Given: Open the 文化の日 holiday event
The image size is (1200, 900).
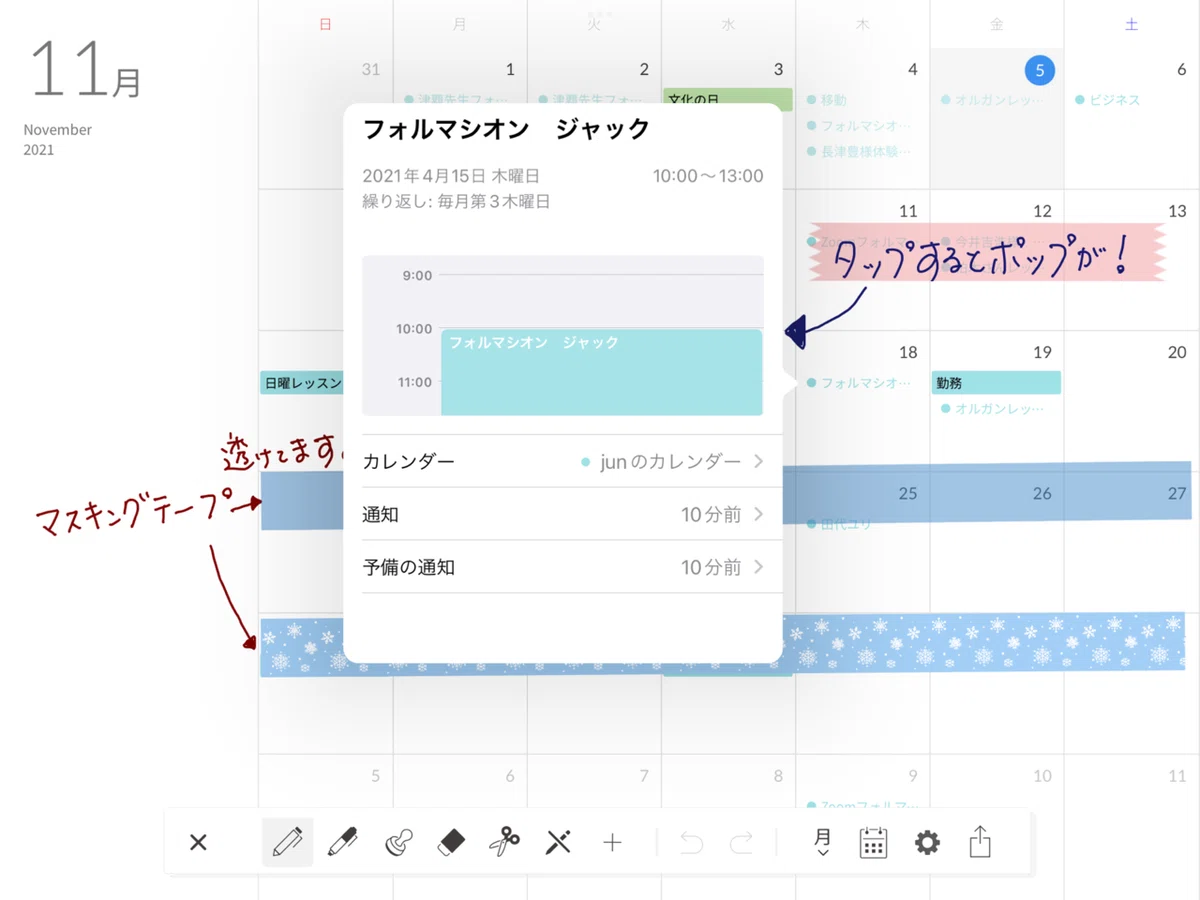Looking at the screenshot, I should tap(727, 99).
